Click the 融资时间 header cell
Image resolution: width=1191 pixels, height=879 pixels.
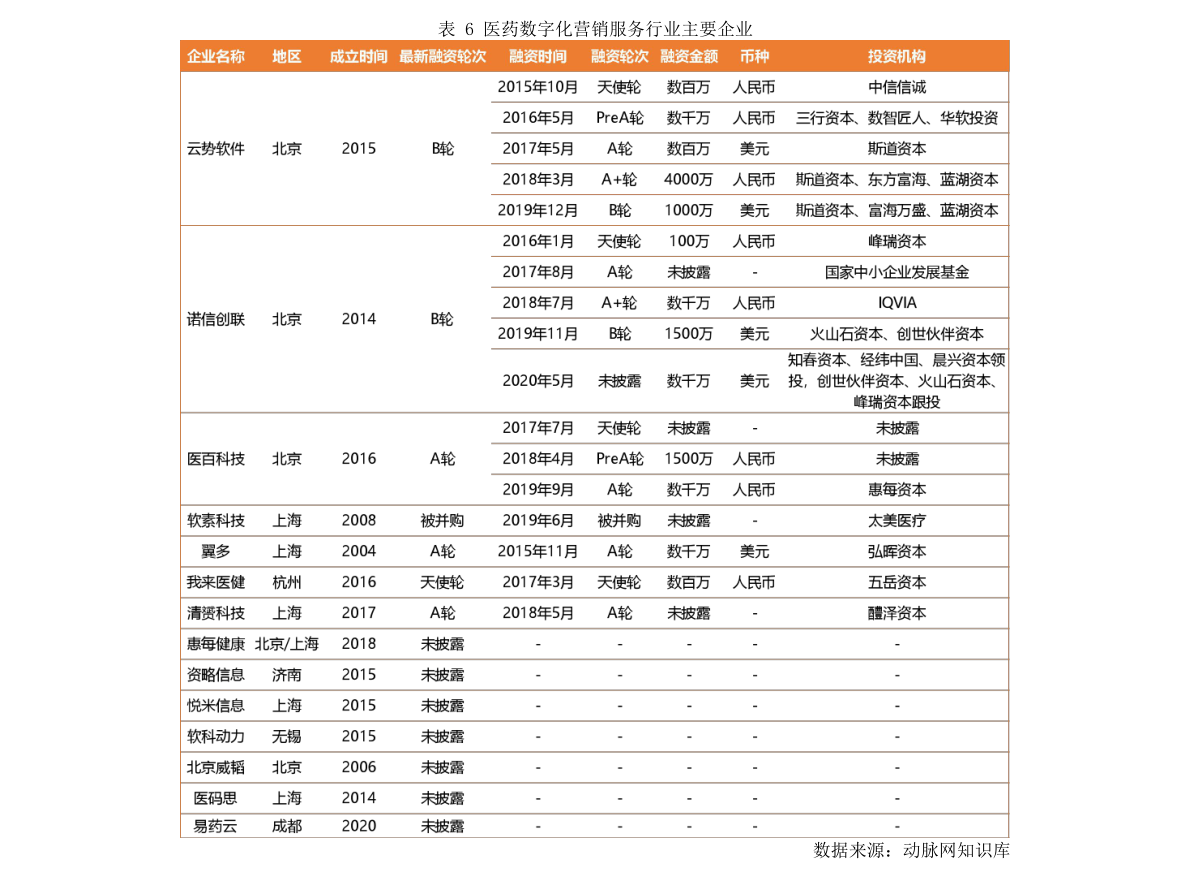(x=537, y=57)
